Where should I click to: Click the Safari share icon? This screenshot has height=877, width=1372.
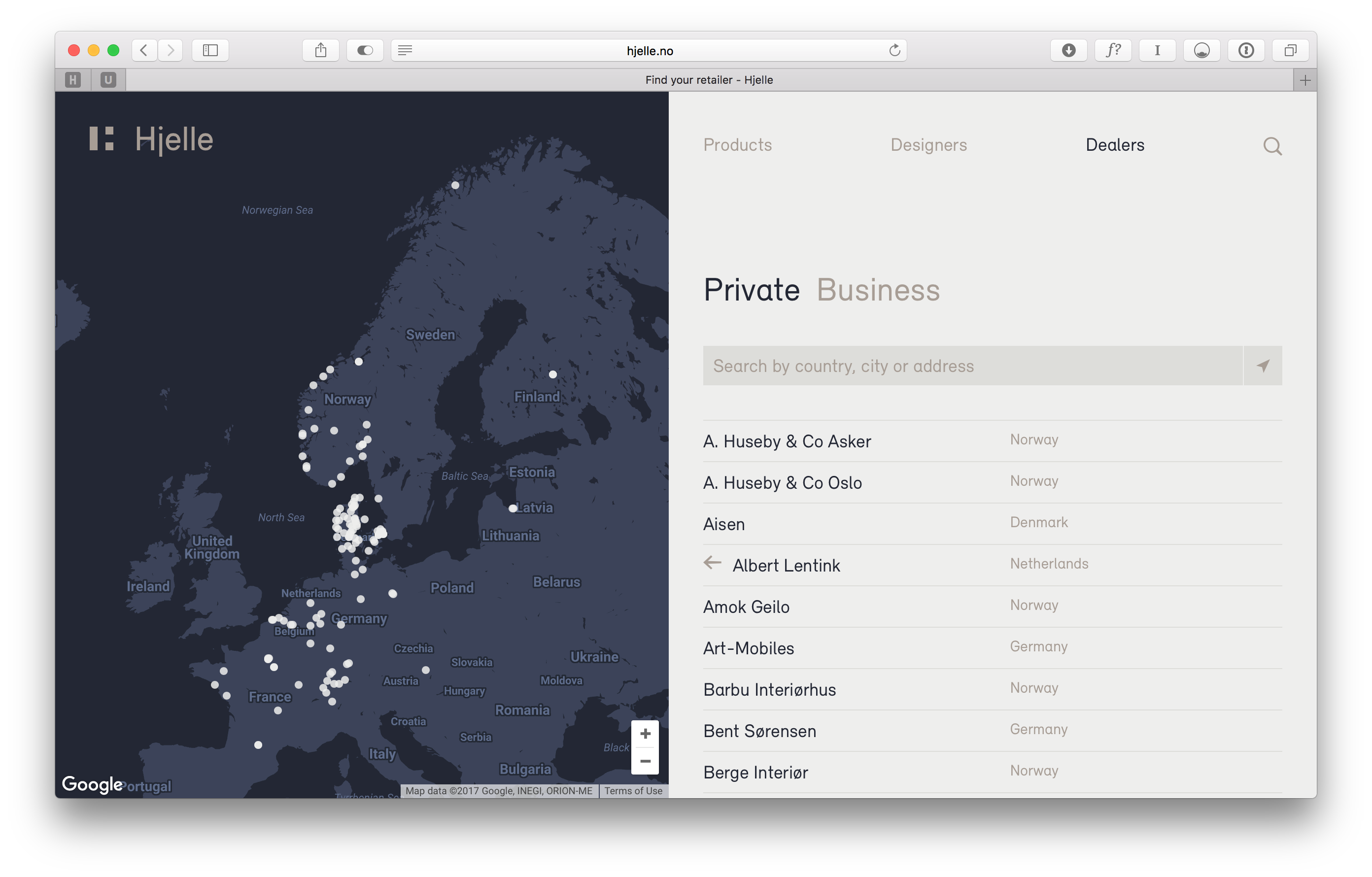click(x=321, y=50)
